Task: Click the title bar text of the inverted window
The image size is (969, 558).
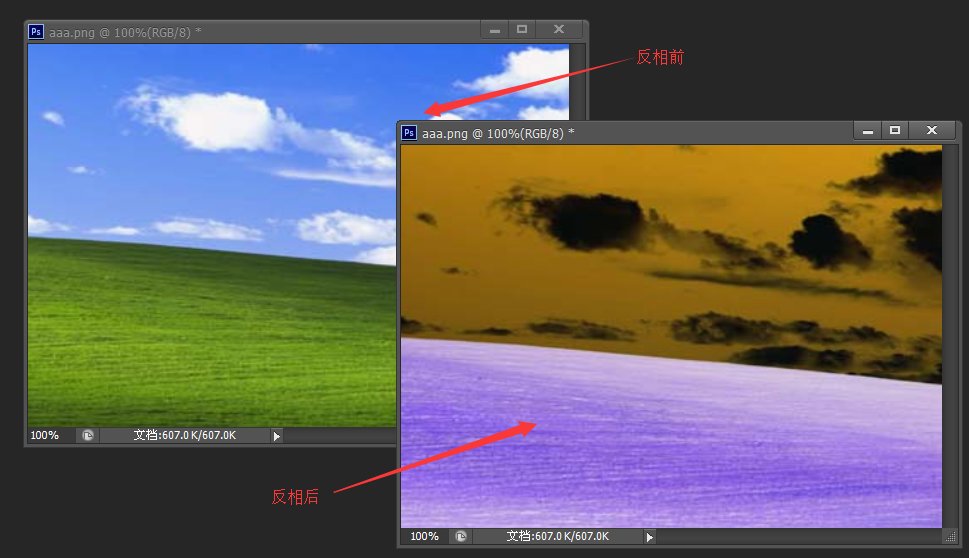Action: 498,133
